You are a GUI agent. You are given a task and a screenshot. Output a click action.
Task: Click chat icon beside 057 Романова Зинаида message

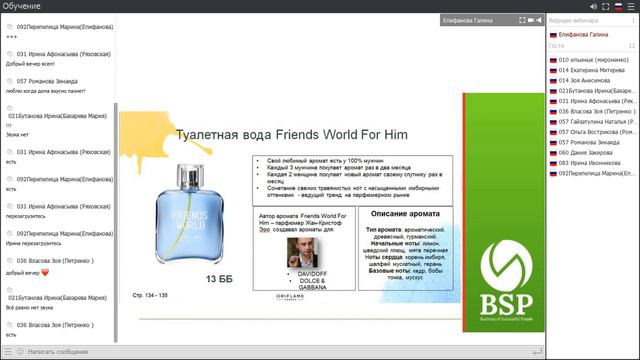(x=10, y=81)
